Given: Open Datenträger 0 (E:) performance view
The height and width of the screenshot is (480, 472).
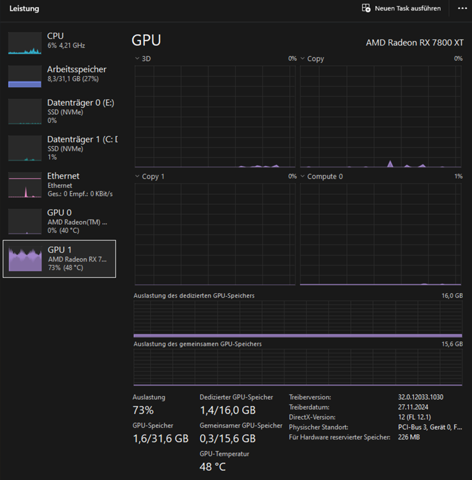Looking at the screenshot, I should click(62, 111).
